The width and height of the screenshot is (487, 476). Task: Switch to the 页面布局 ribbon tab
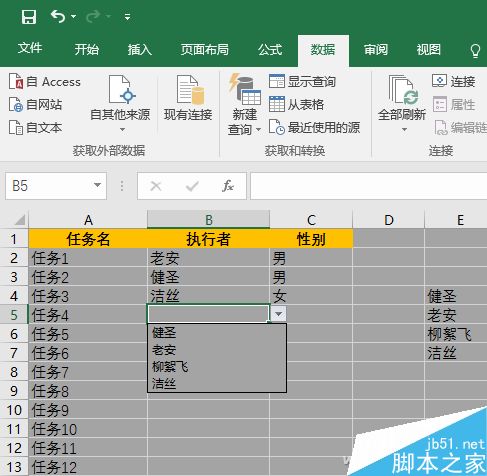205,49
